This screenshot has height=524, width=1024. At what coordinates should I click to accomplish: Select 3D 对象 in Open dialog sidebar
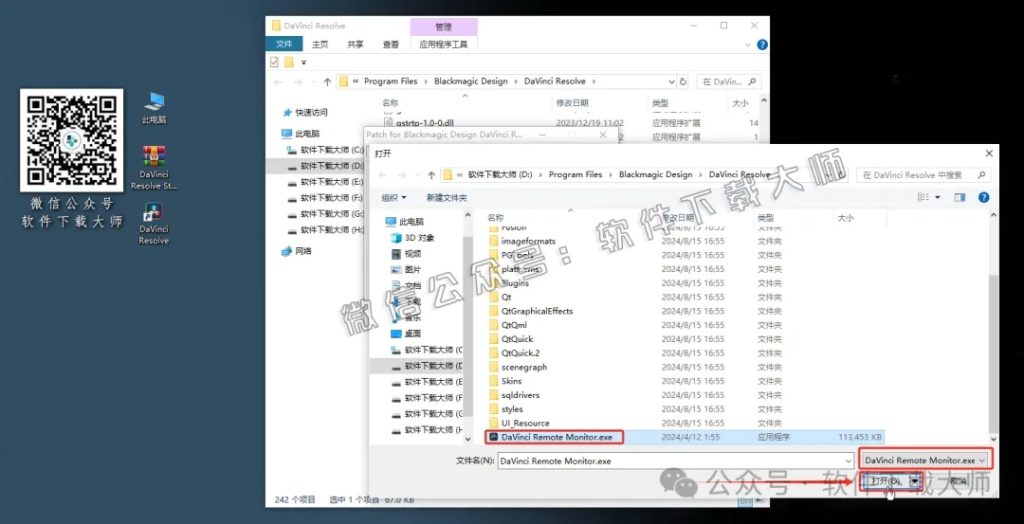coord(413,237)
